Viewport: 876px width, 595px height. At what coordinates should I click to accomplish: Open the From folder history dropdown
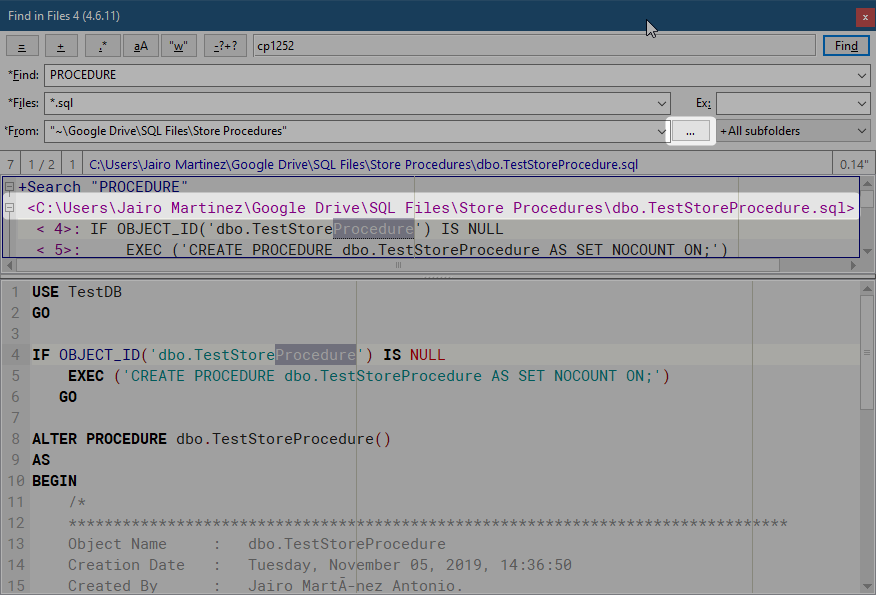[x=662, y=131]
